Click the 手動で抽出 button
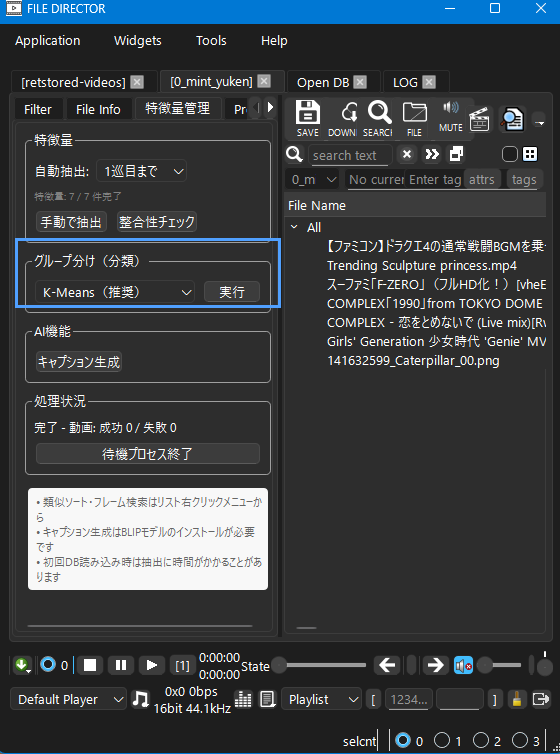560x754 pixels. pyautogui.click(x=71, y=222)
